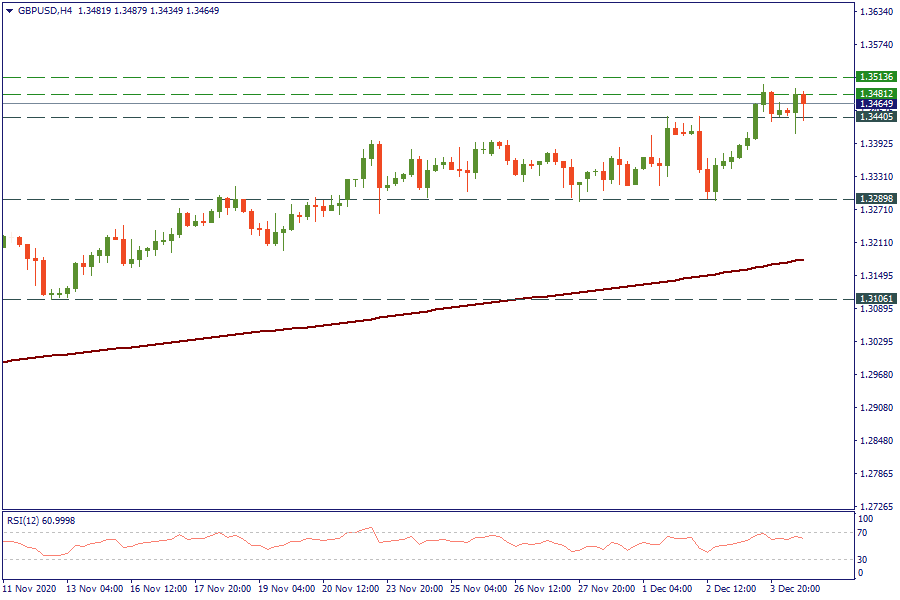Image resolution: width=900 pixels, height=600 pixels.
Task: Click the 1.27265 price scale value
Action: pyautogui.click(x=876, y=506)
